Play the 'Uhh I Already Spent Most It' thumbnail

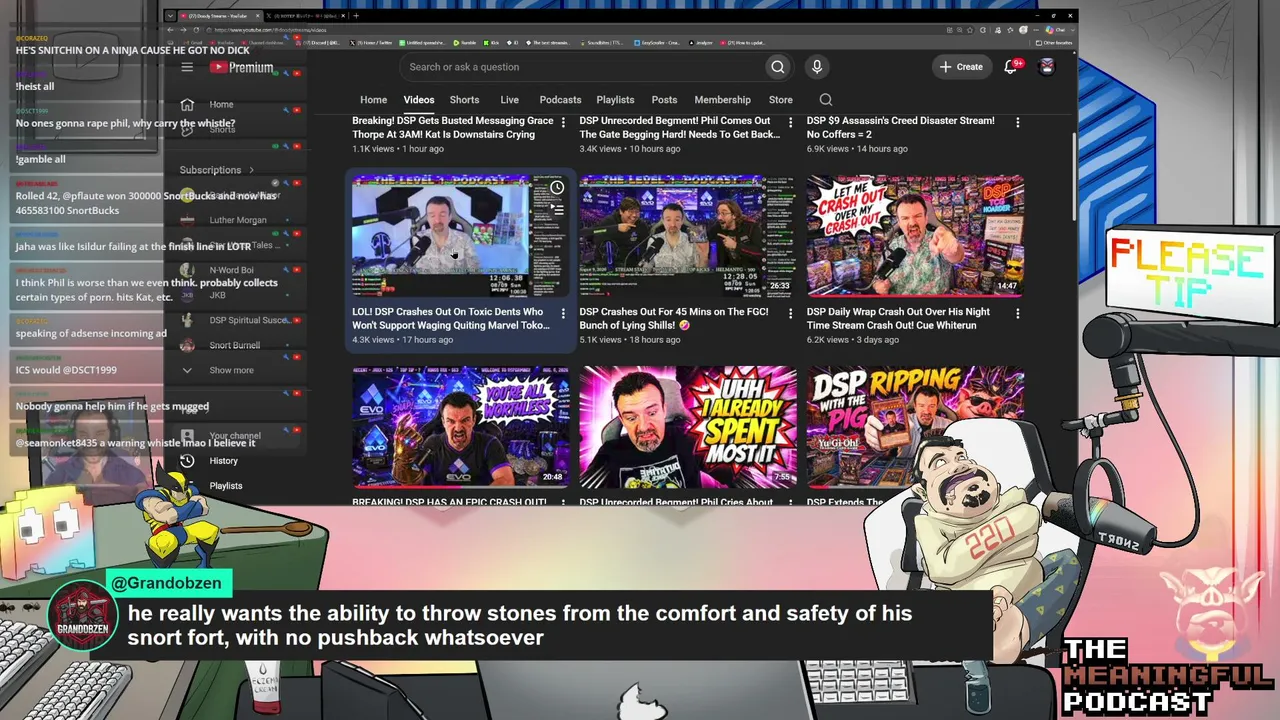point(688,427)
